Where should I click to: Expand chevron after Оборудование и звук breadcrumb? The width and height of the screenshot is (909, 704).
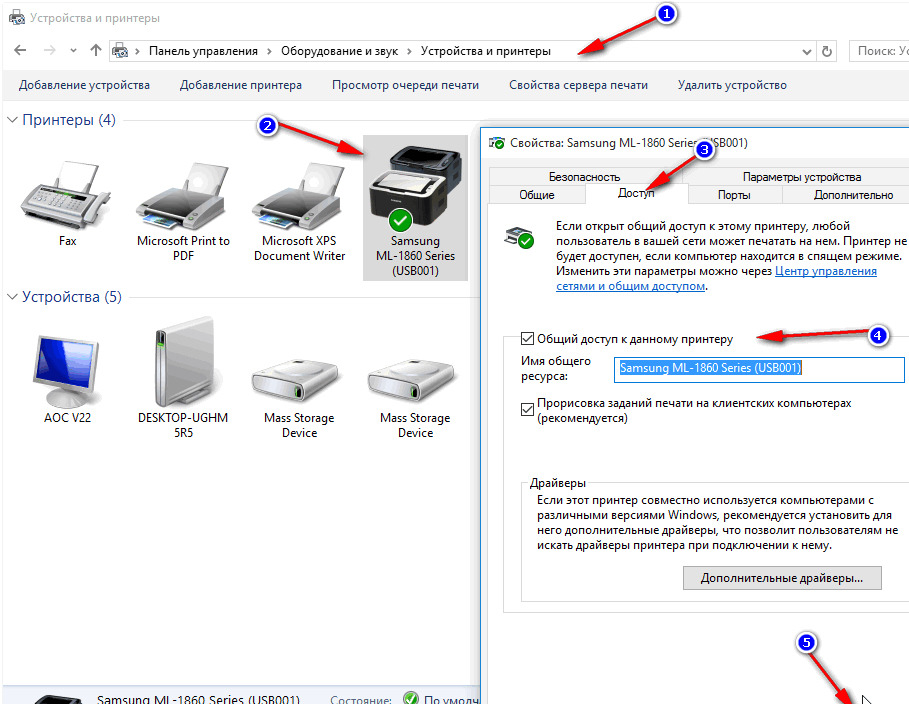pos(409,51)
